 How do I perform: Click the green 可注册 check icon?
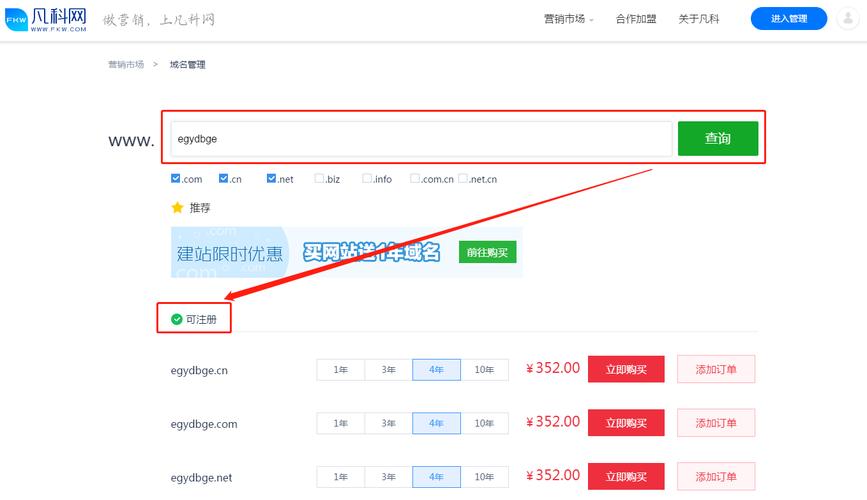(176, 319)
